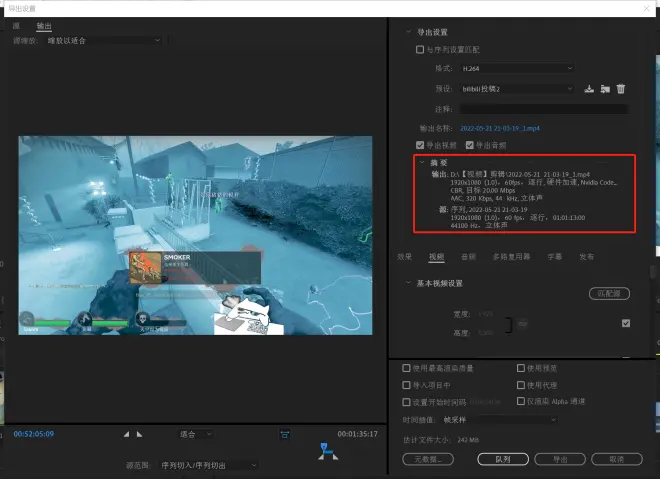Click the blue playhead marker
This screenshot has width=660, height=479.
[x=324, y=447]
